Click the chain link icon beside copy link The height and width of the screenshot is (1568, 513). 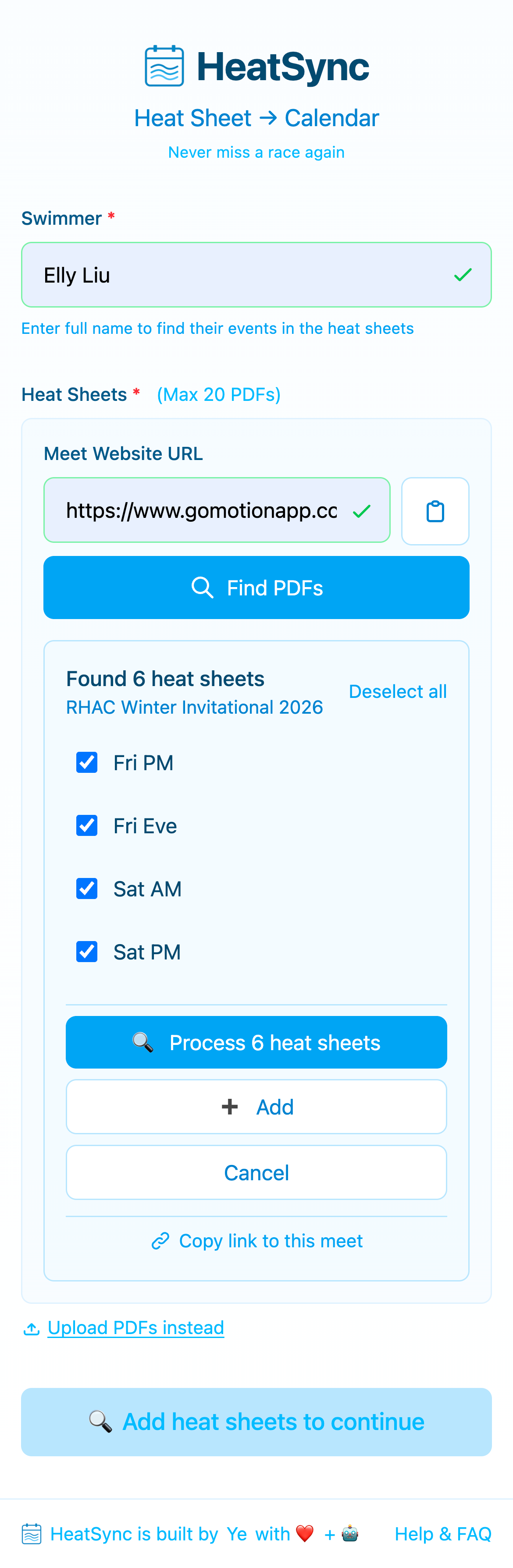tap(161, 1241)
